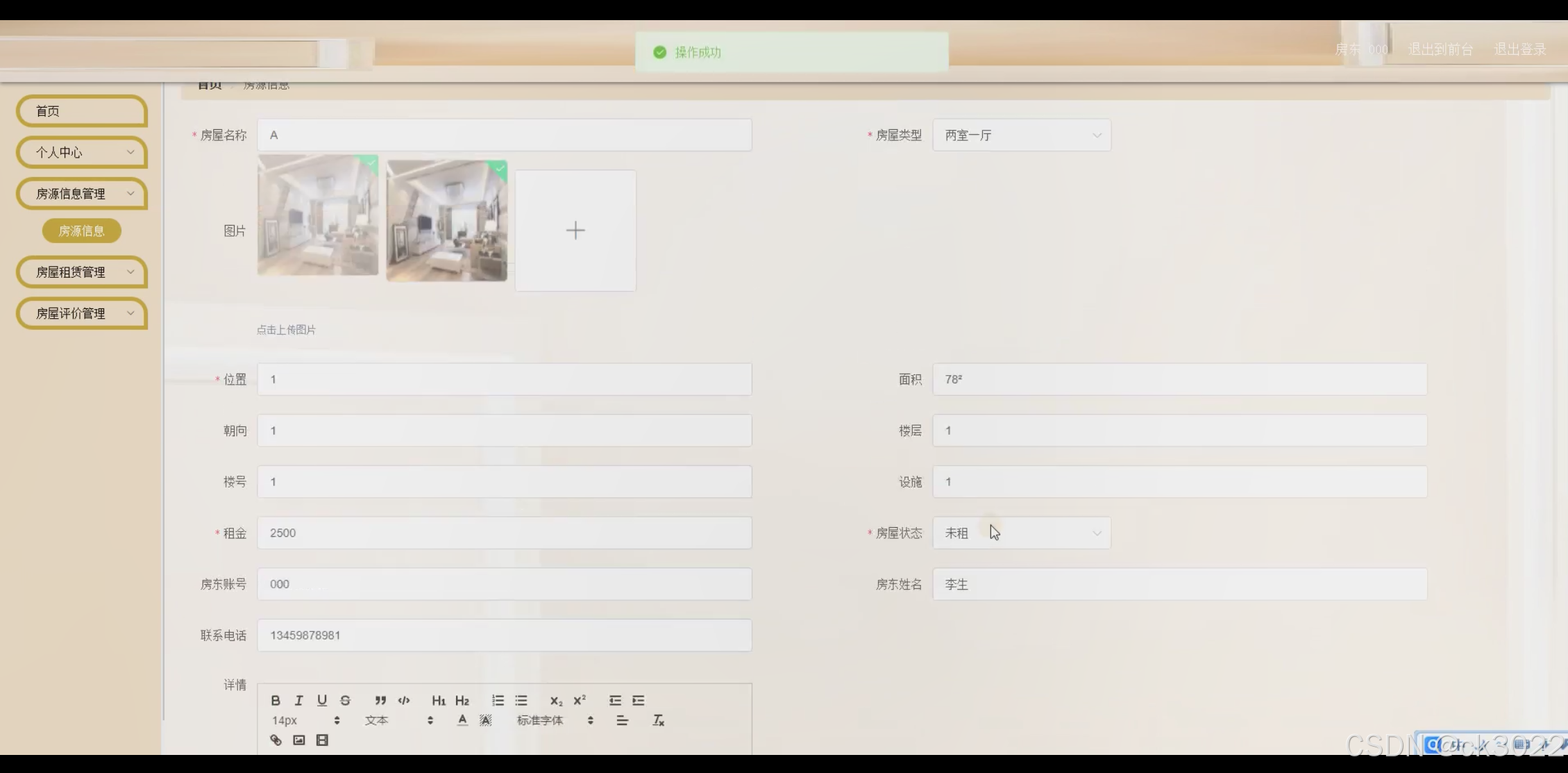Insert a hyperlink in editor

tap(276, 740)
